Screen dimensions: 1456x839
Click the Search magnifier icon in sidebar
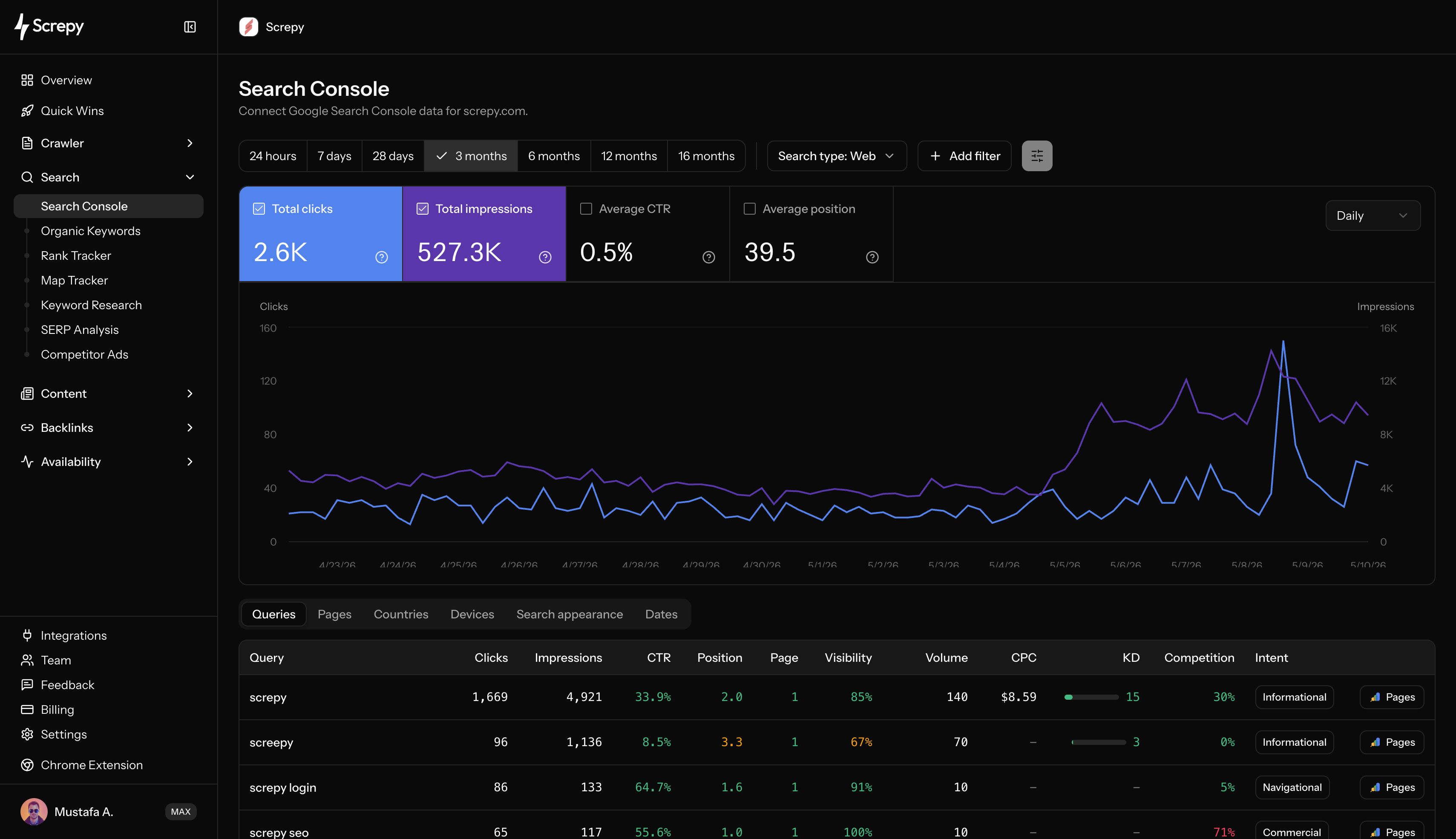(x=27, y=177)
